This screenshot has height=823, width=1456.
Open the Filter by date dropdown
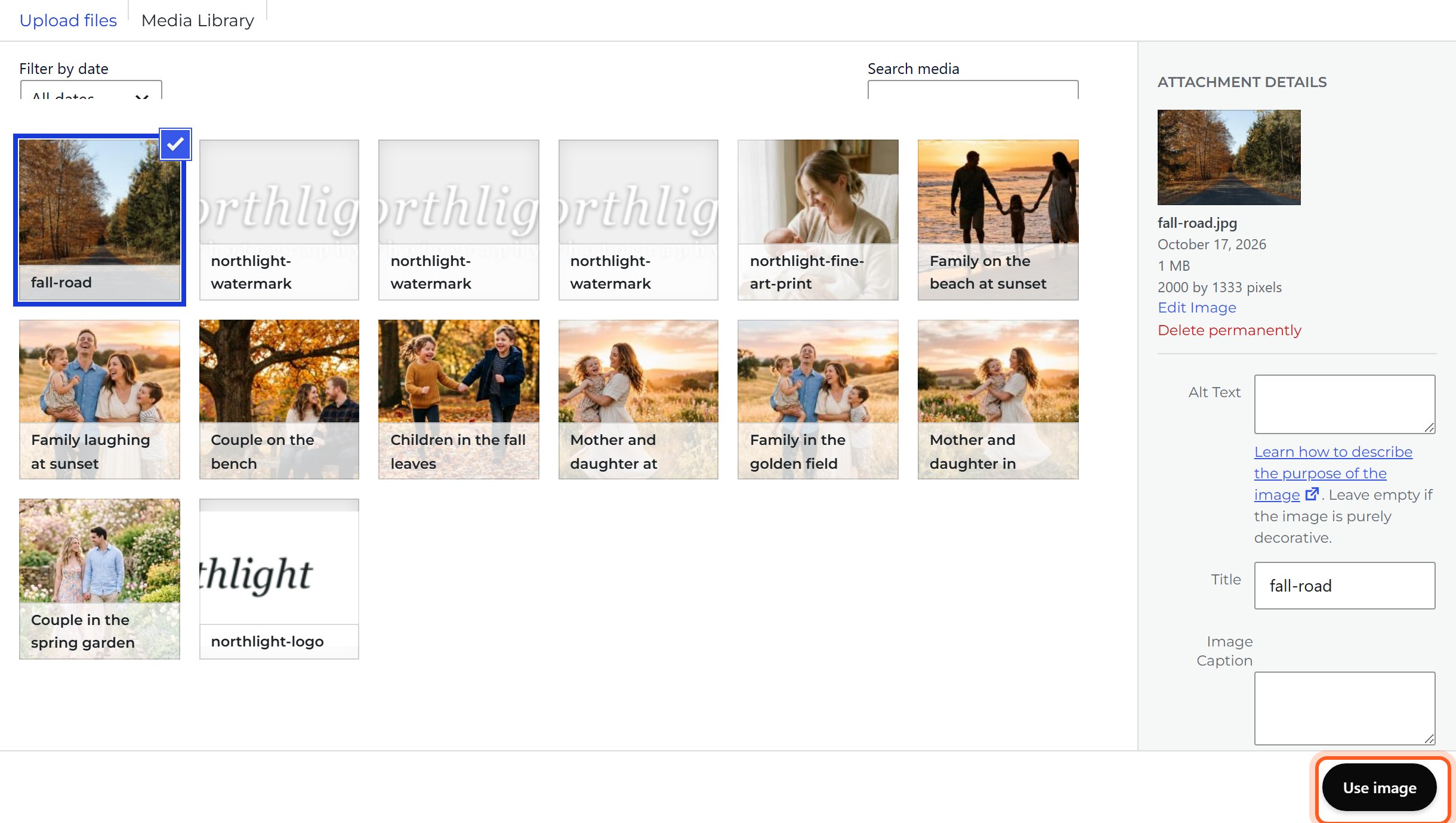pos(91,91)
